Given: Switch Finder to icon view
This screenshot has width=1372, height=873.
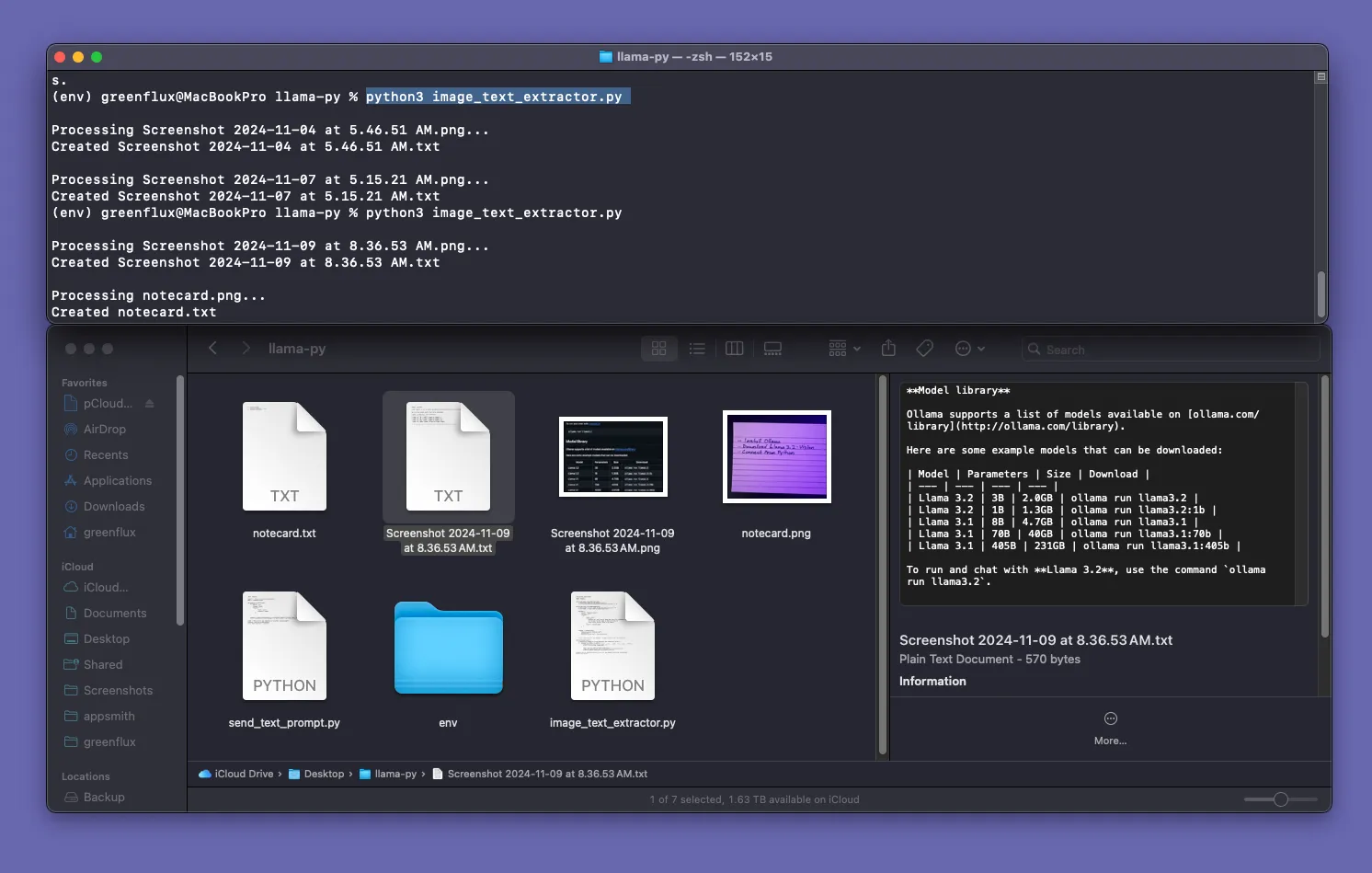Looking at the screenshot, I should coord(658,349).
